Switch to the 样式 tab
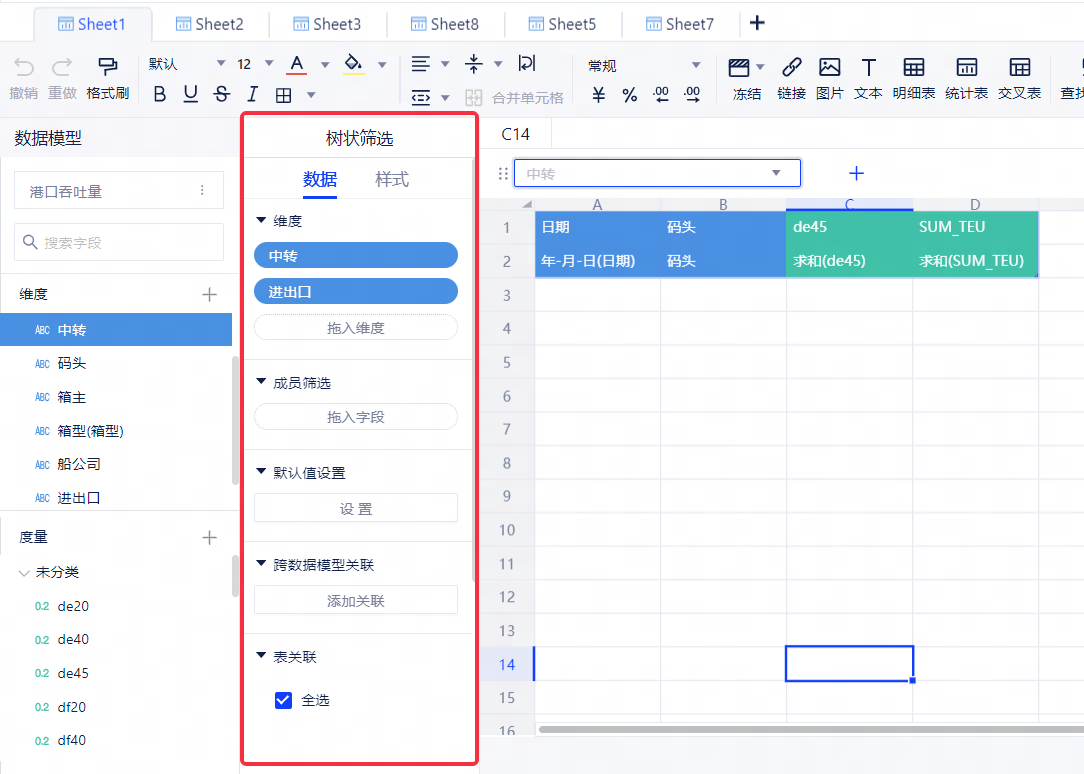This screenshot has width=1084, height=774. coord(392,180)
